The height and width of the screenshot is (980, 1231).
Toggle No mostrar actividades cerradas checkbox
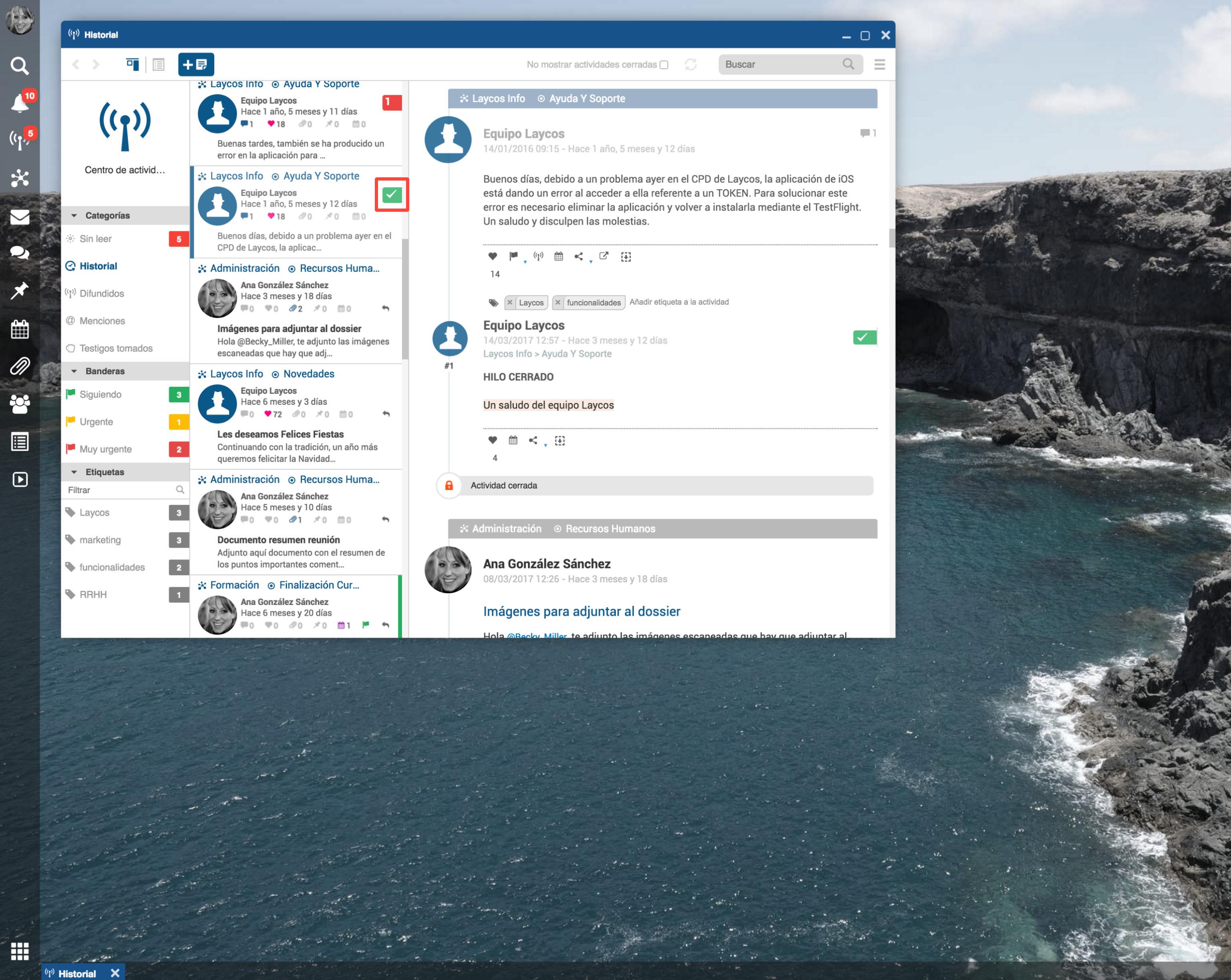point(664,64)
